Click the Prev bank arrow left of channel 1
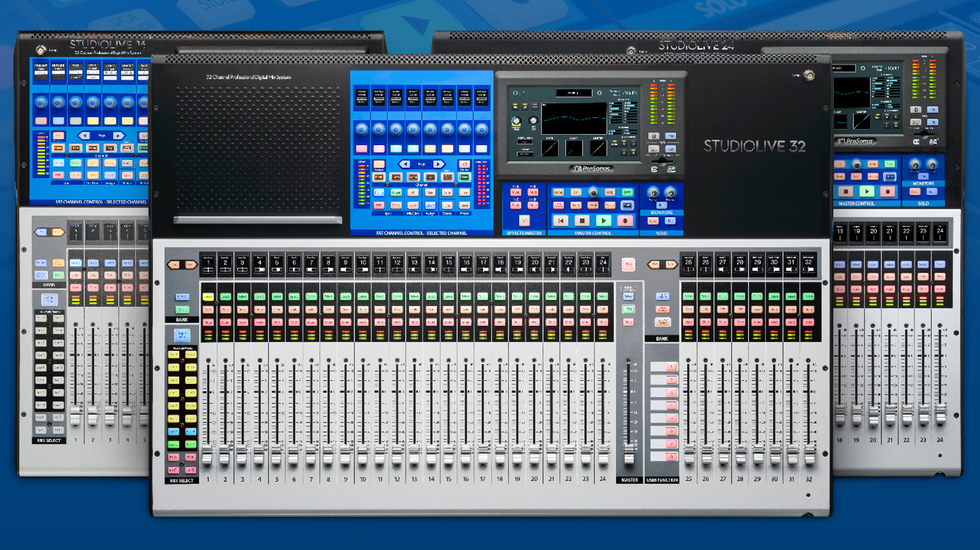This screenshot has width=980, height=550. (174, 264)
